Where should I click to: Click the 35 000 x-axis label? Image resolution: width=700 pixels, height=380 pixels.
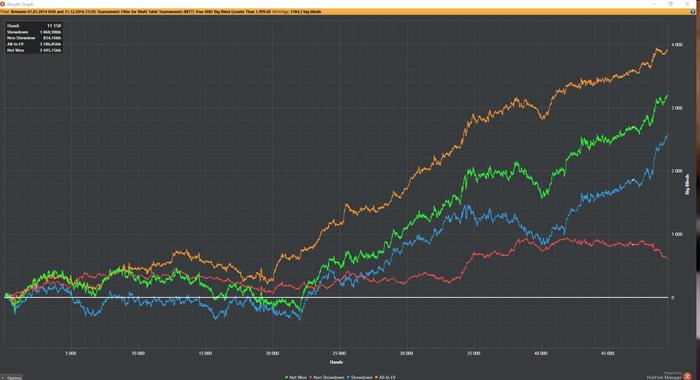coord(473,353)
